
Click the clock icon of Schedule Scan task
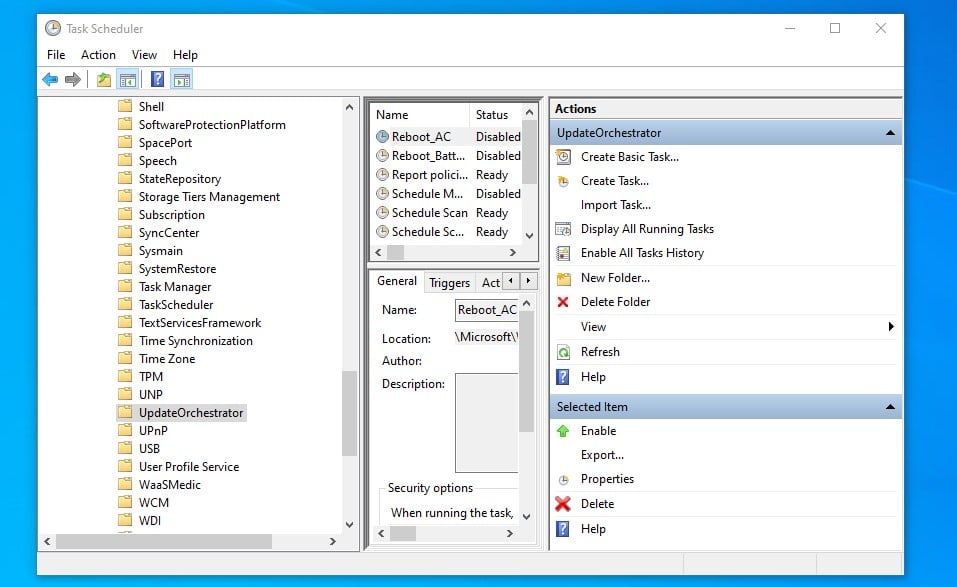382,212
